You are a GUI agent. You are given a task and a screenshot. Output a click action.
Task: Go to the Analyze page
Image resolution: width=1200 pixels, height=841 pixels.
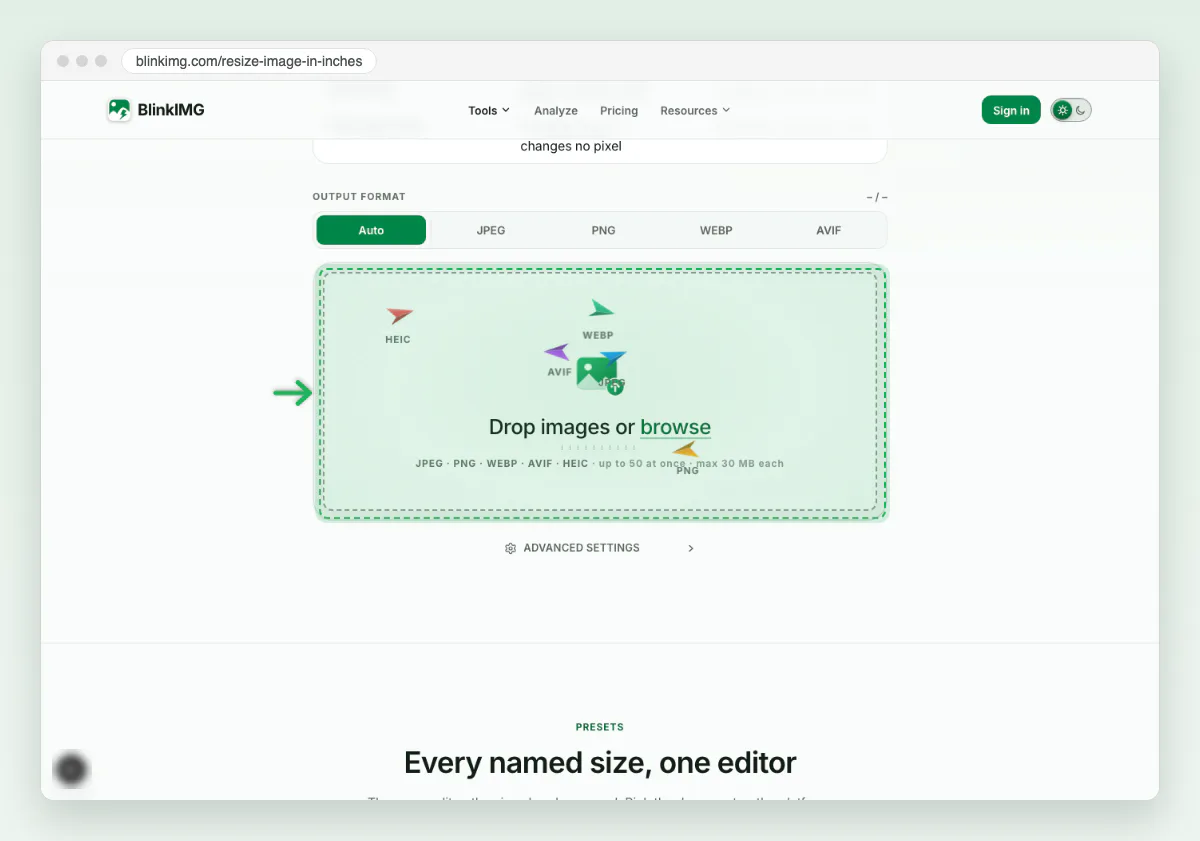(x=556, y=111)
